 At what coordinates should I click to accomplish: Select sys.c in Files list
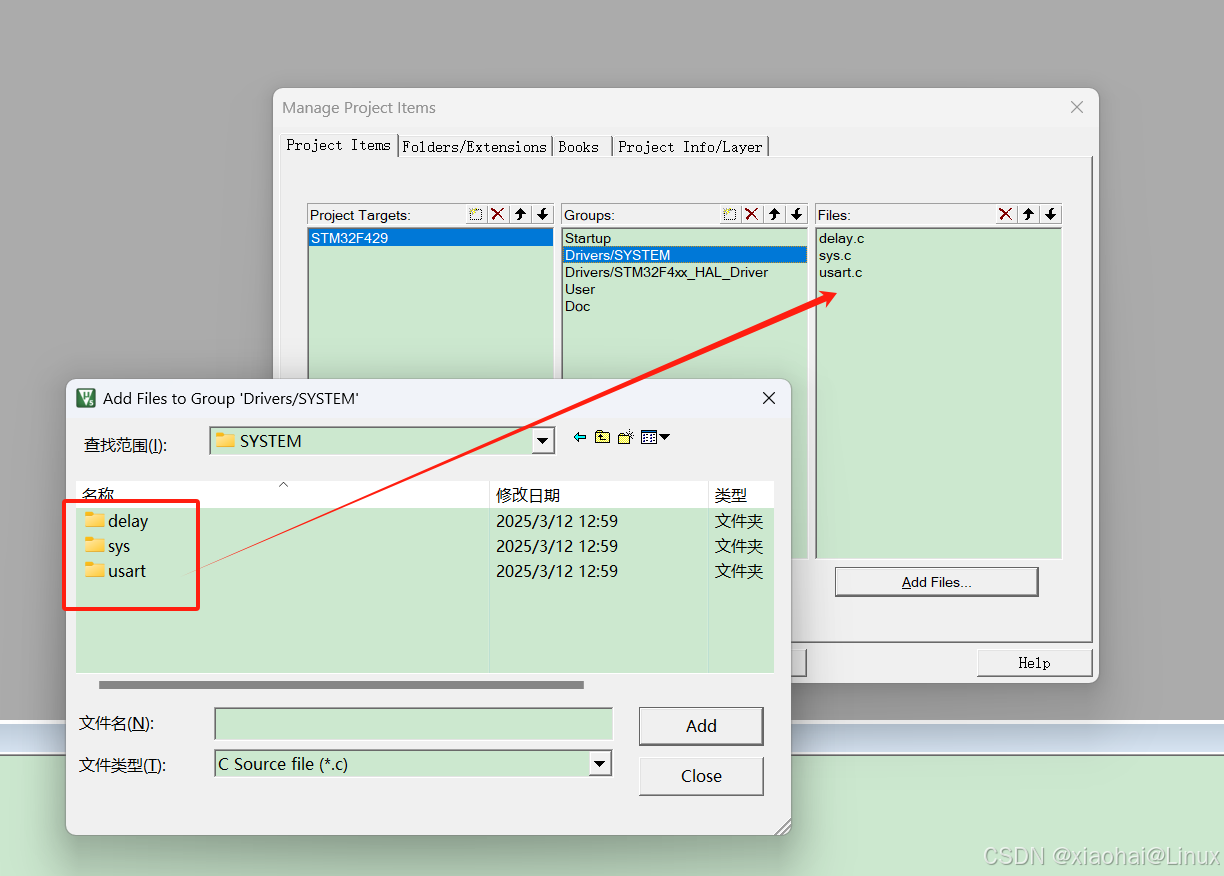(x=835, y=255)
